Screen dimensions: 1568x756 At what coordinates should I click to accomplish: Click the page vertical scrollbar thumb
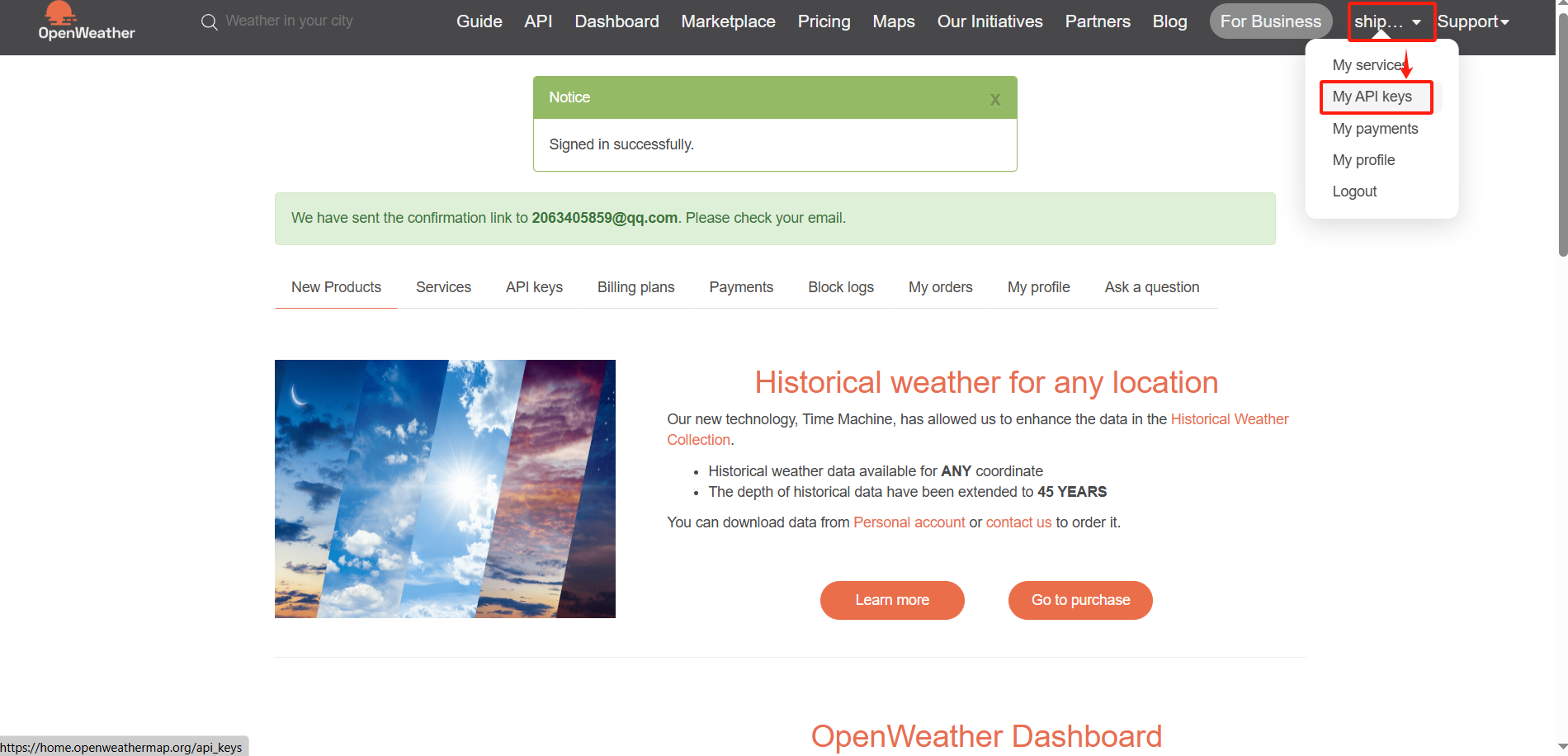pyautogui.click(x=1561, y=136)
